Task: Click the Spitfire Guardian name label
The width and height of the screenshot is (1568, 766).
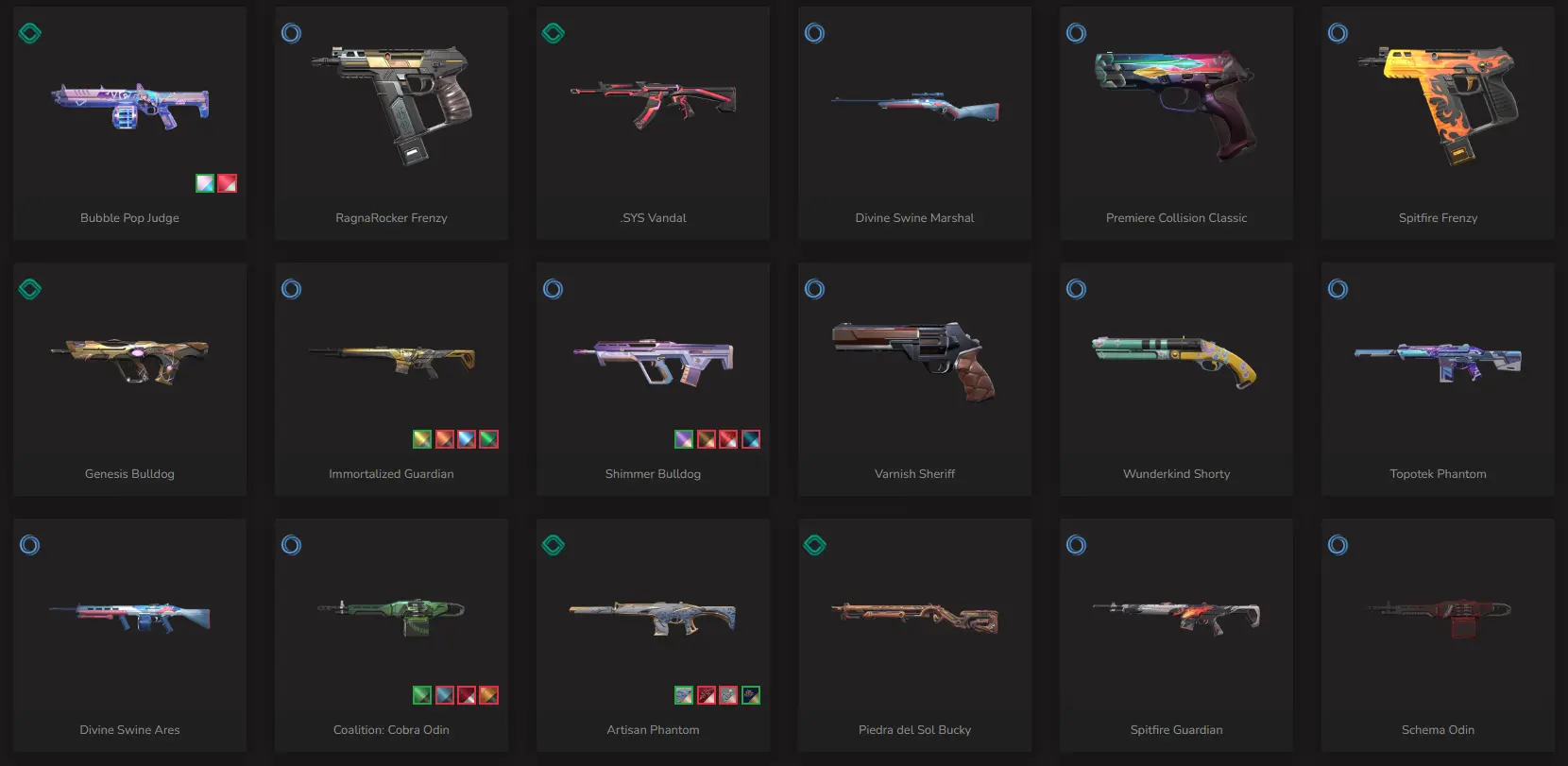Action: (1176, 730)
